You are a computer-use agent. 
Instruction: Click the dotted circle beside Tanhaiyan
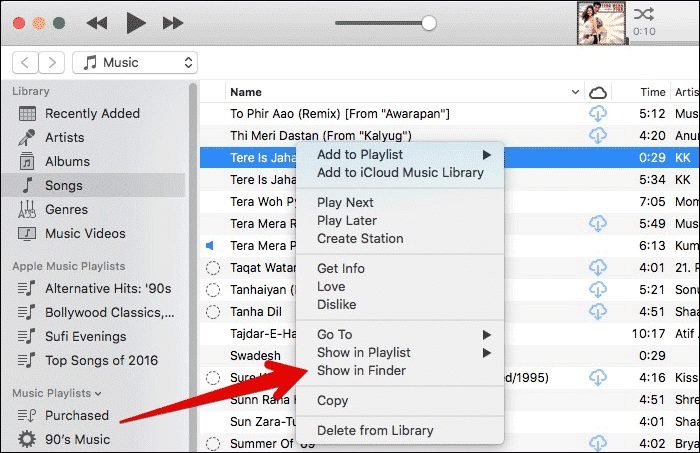click(213, 290)
